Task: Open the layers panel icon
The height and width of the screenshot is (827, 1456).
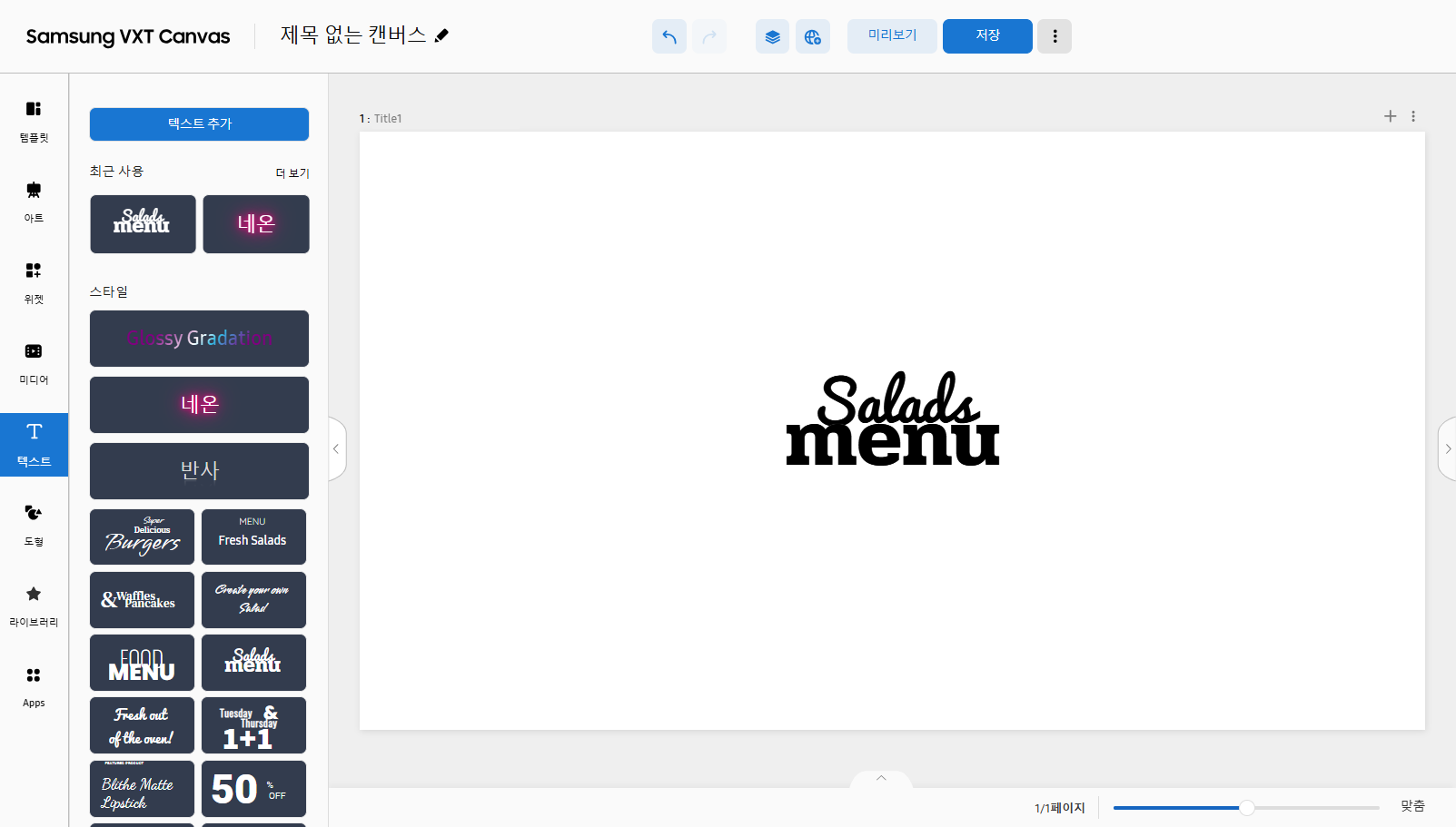Action: click(772, 36)
